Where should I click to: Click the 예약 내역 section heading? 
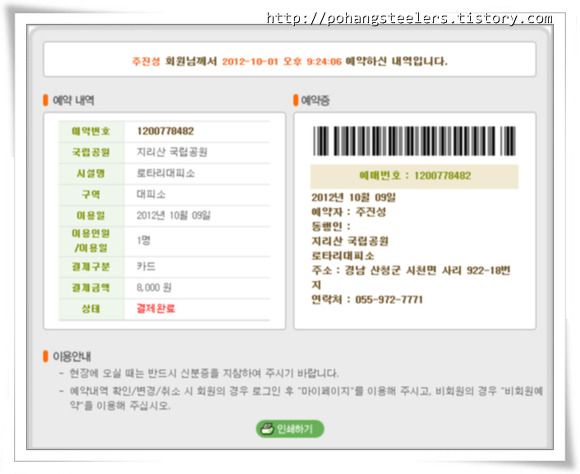[73, 100]
